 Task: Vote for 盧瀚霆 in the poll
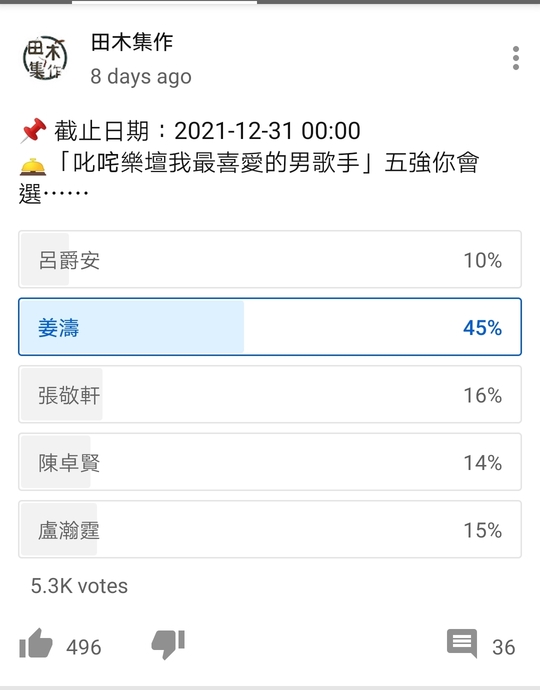click(x=270, y=529)
